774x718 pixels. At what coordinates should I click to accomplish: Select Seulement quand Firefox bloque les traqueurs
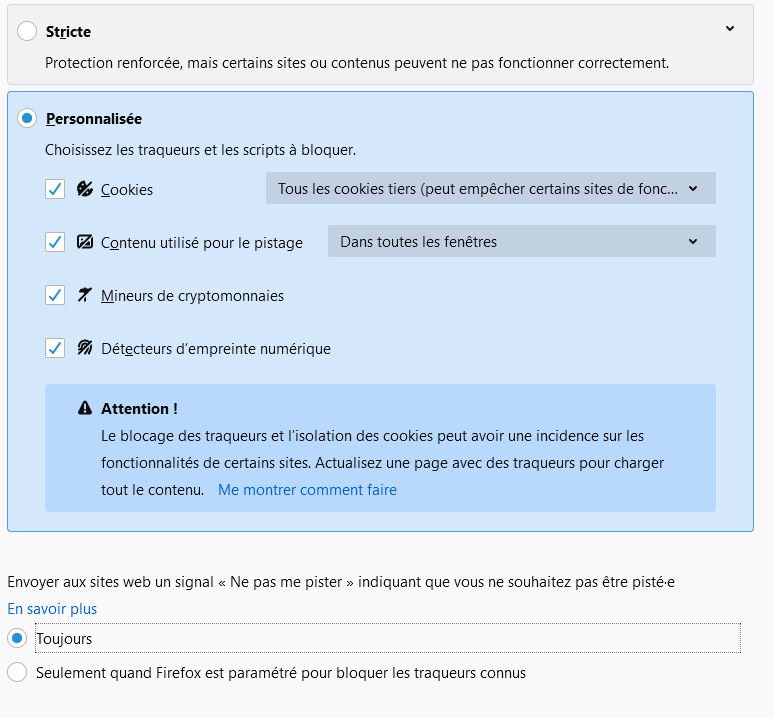[17, 673]
